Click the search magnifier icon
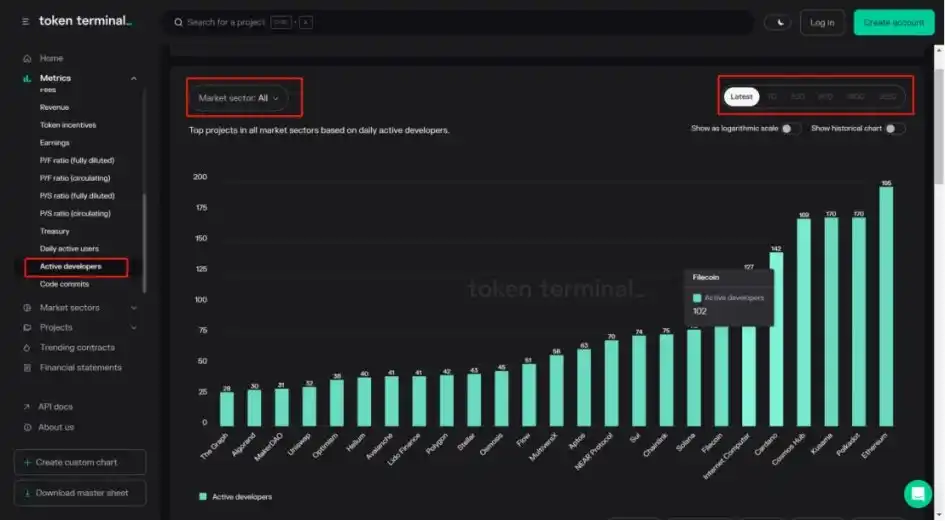 [178, 22]
